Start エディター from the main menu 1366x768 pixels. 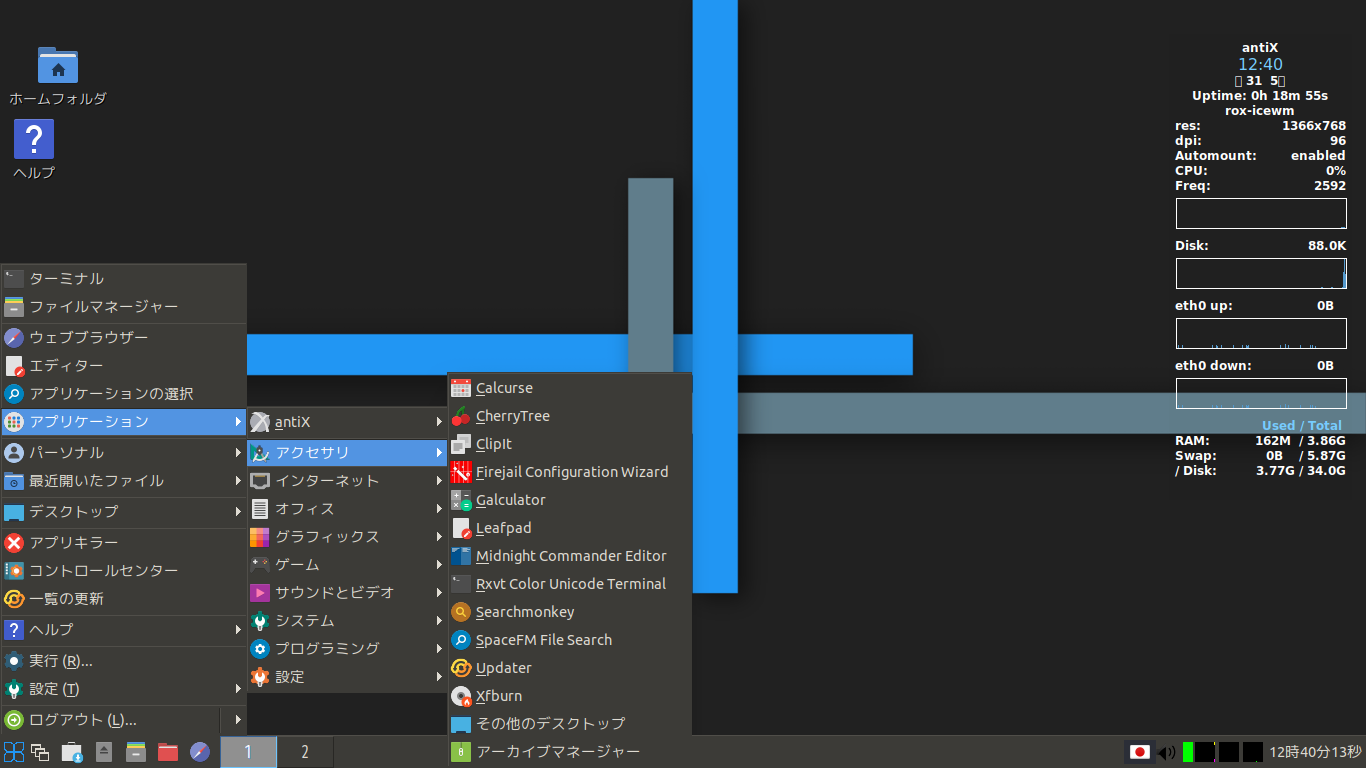coord(123,366)
